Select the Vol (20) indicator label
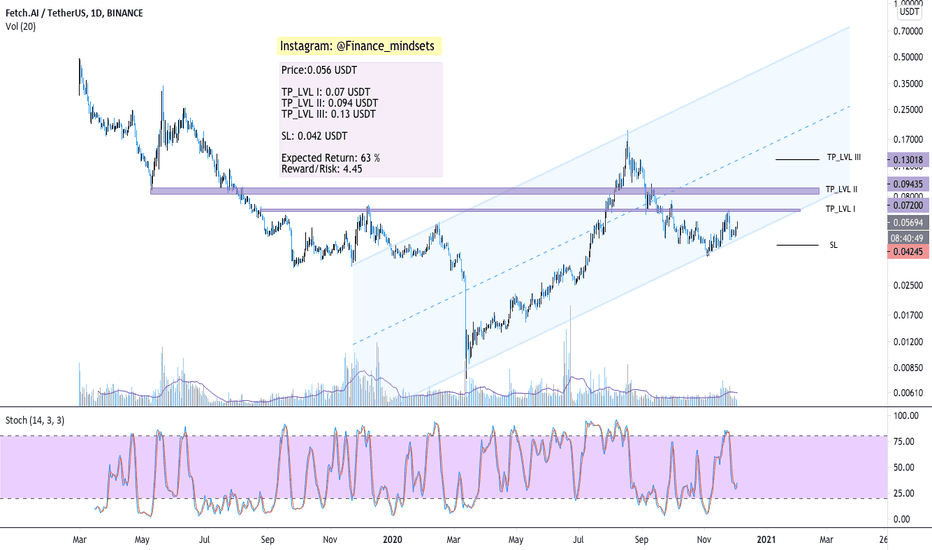Viewport: 932px width, 550px height. tap(20, 26)
